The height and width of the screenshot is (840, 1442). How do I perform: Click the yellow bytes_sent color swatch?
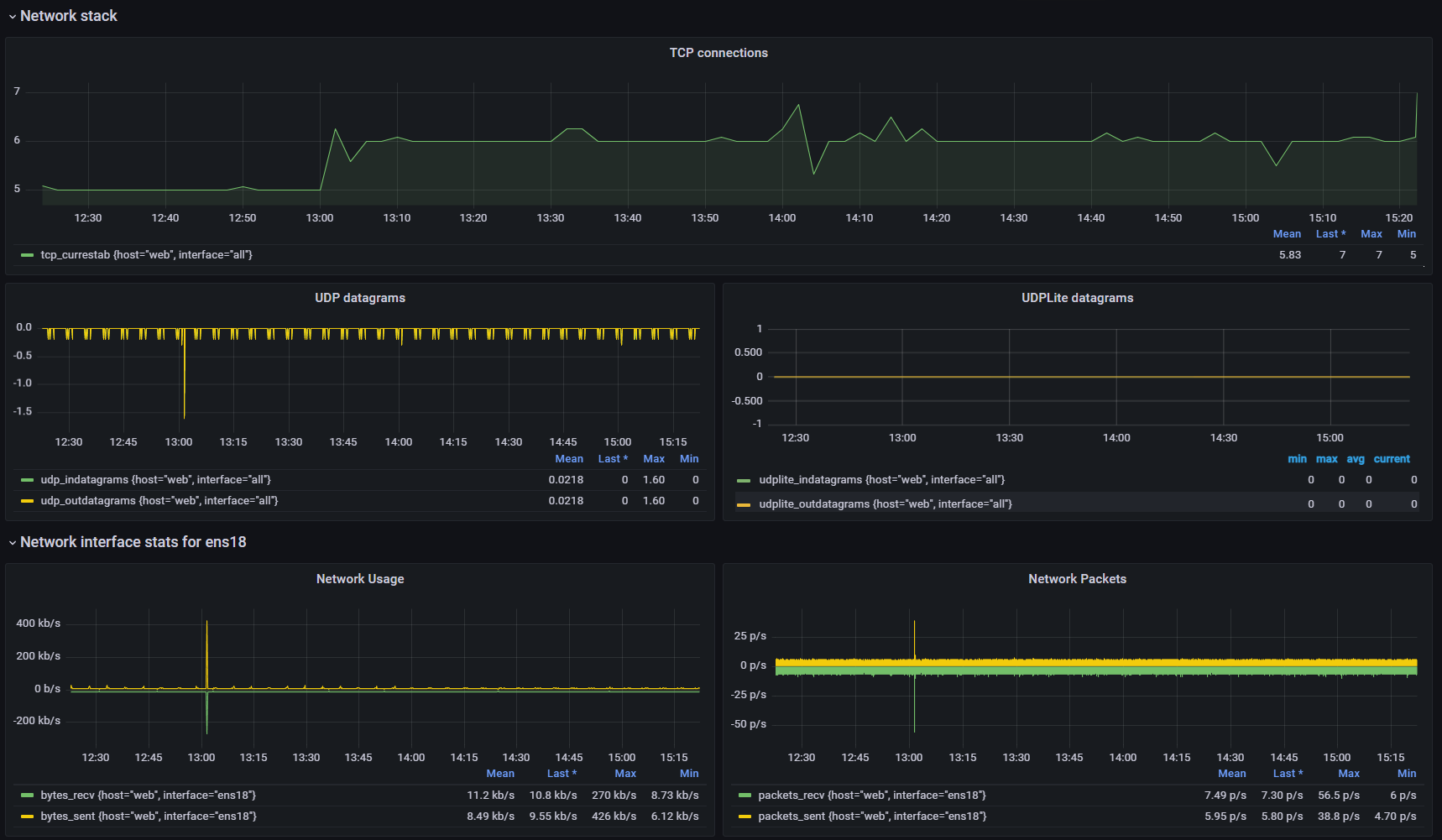(x=27, y=817)
